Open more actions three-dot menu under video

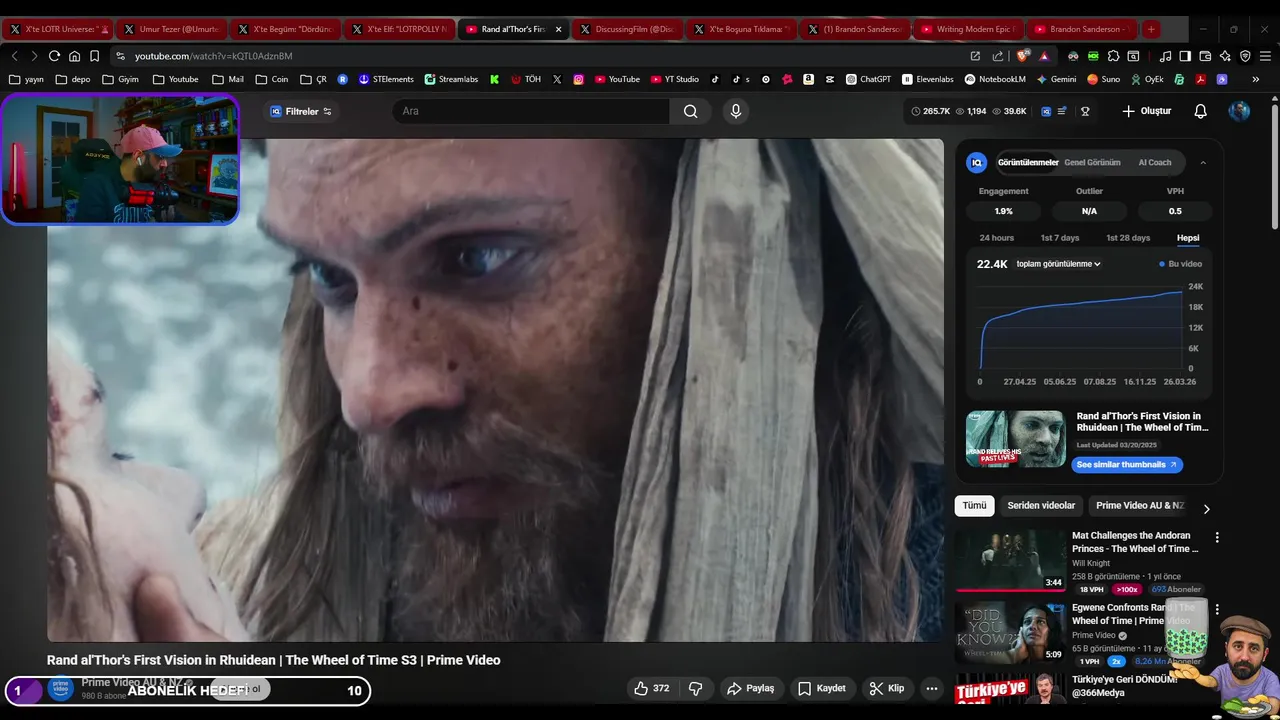coord(932,688)
